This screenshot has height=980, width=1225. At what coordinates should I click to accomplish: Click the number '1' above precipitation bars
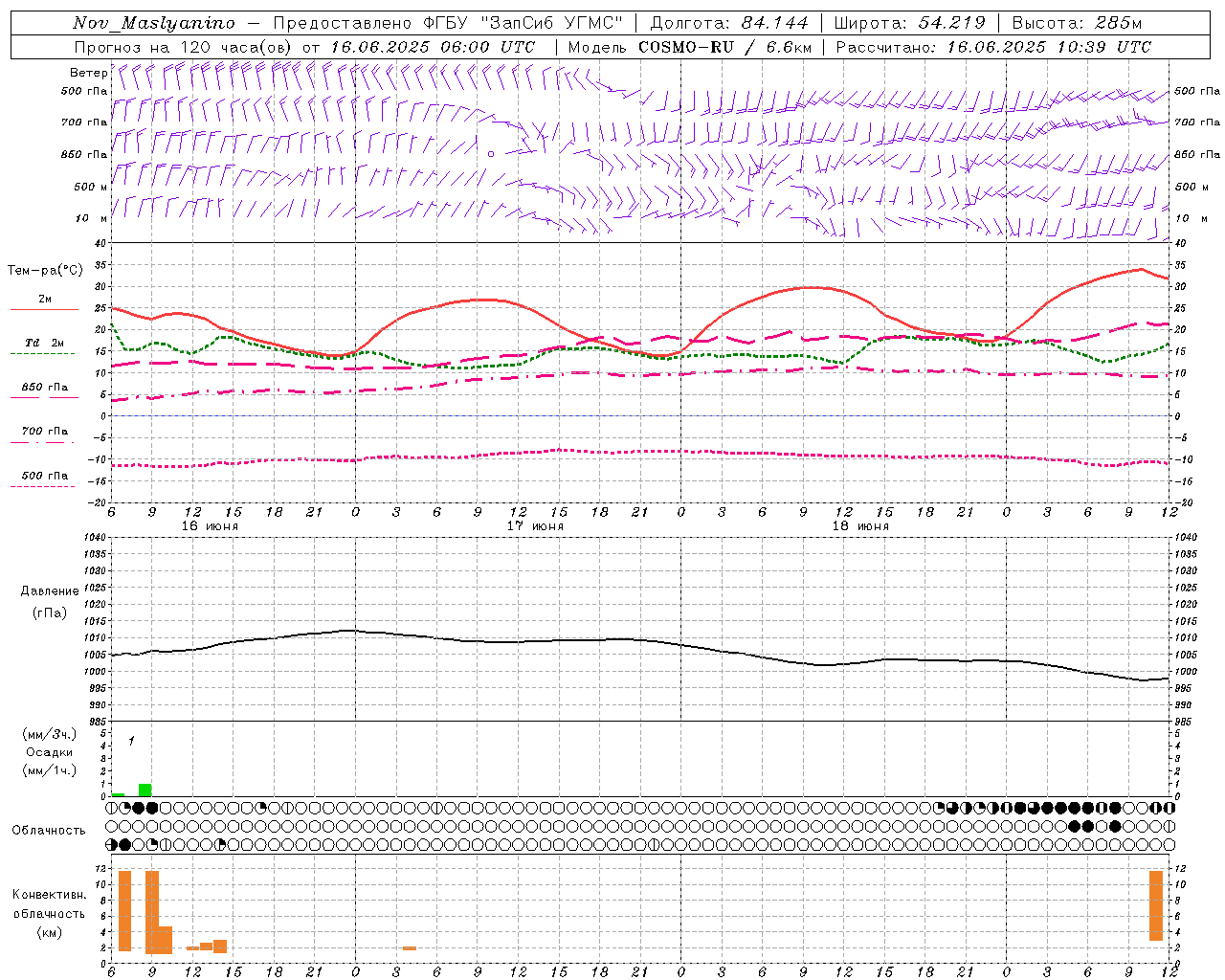(x=131, y=741)
